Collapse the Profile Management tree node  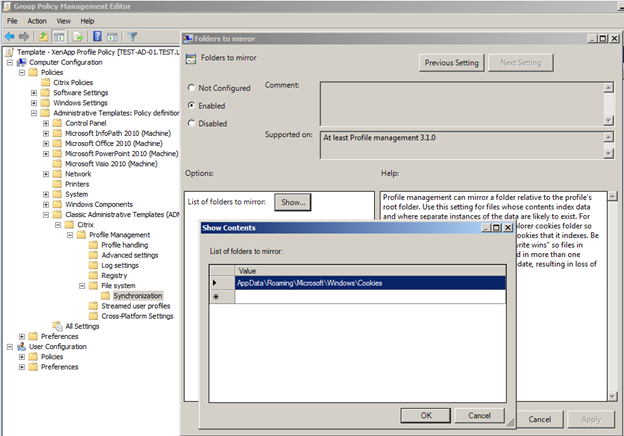69,235
